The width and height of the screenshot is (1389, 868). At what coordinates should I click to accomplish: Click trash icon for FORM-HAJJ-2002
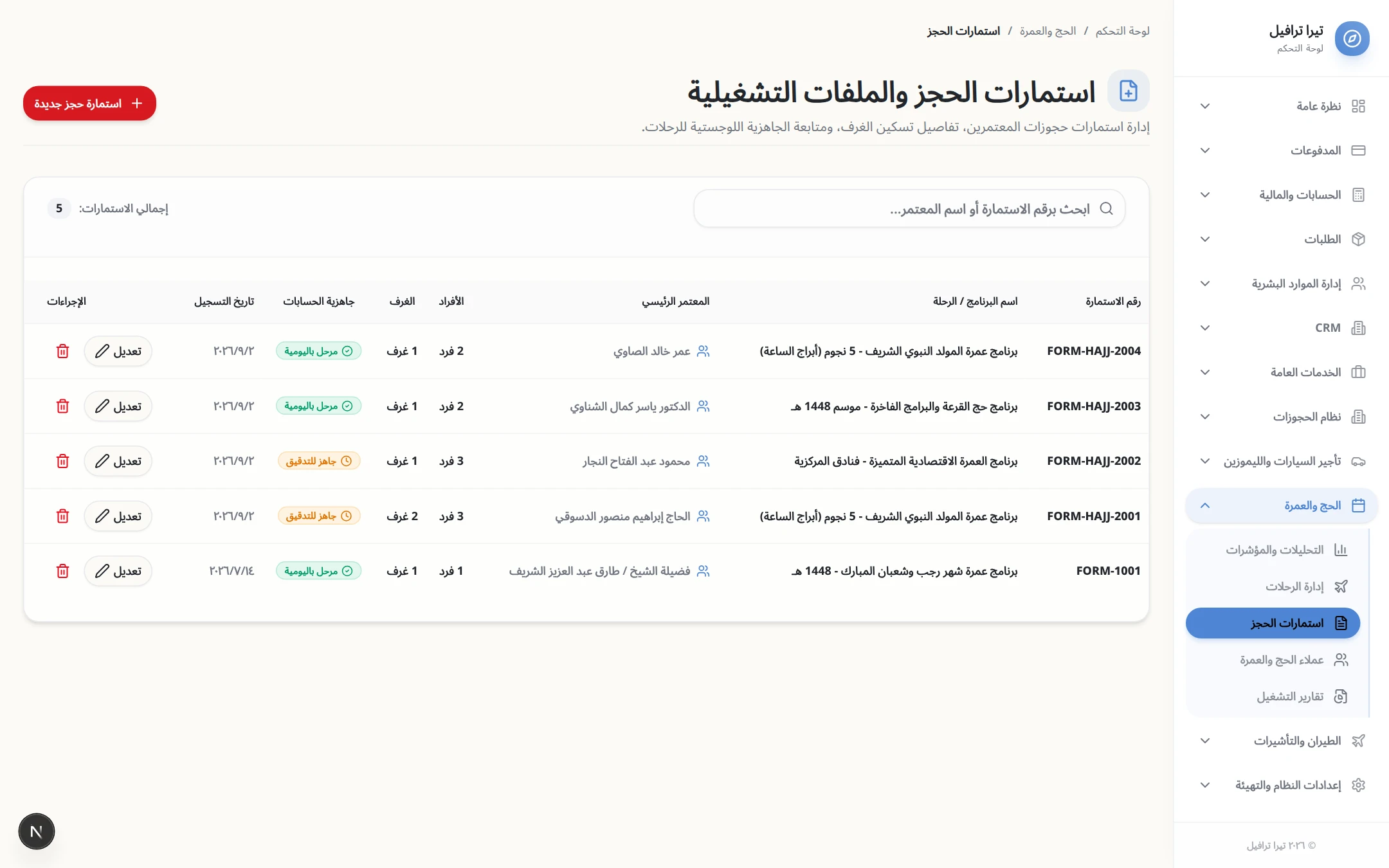[x=62, y=461]
